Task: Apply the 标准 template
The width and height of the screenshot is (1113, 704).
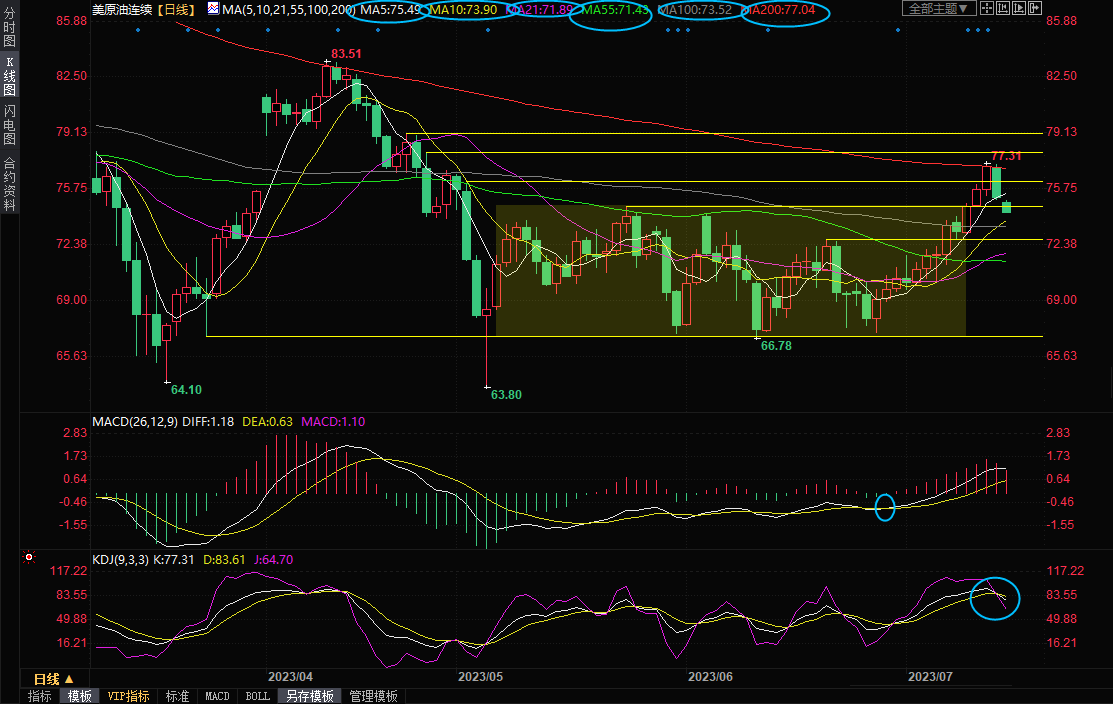Action: tap(177, 696)
